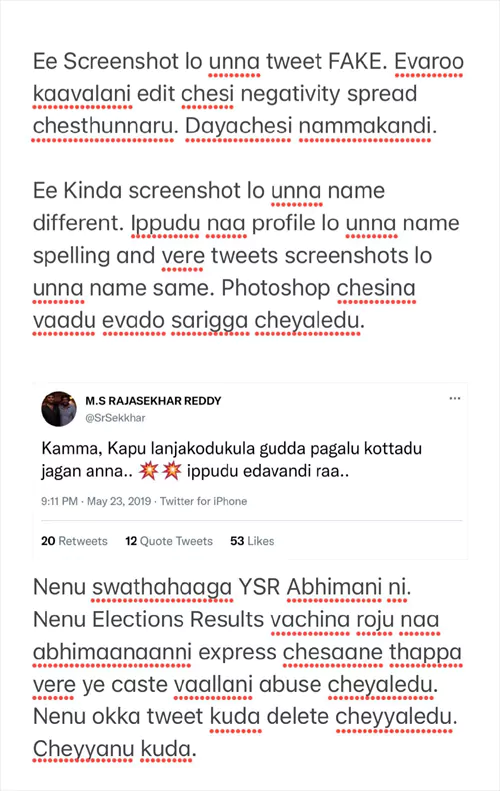
Task: Place cursor after 'Cheyyanu kuda.' at end
Action: (x=196, y=750)
